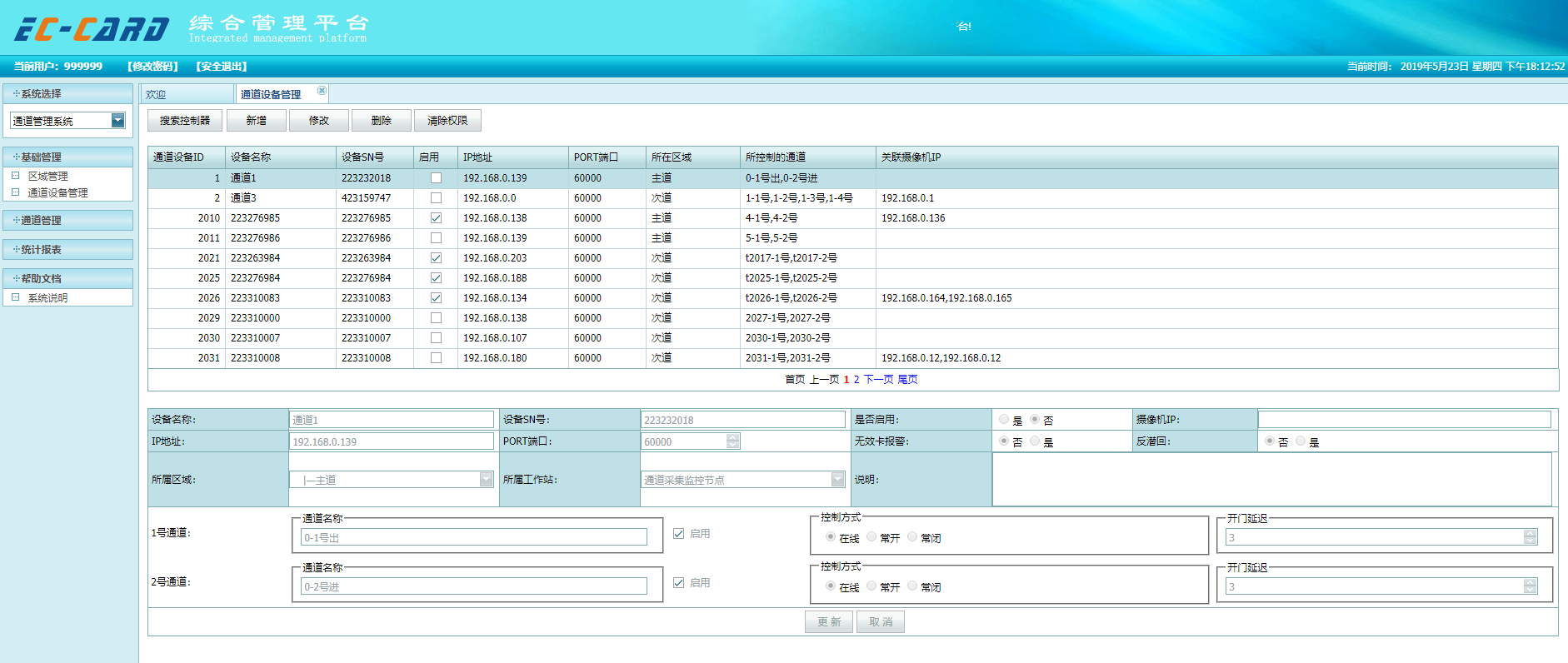Expand the 通道管理 section
This screenshot has height=663, width=1568.
67,220
